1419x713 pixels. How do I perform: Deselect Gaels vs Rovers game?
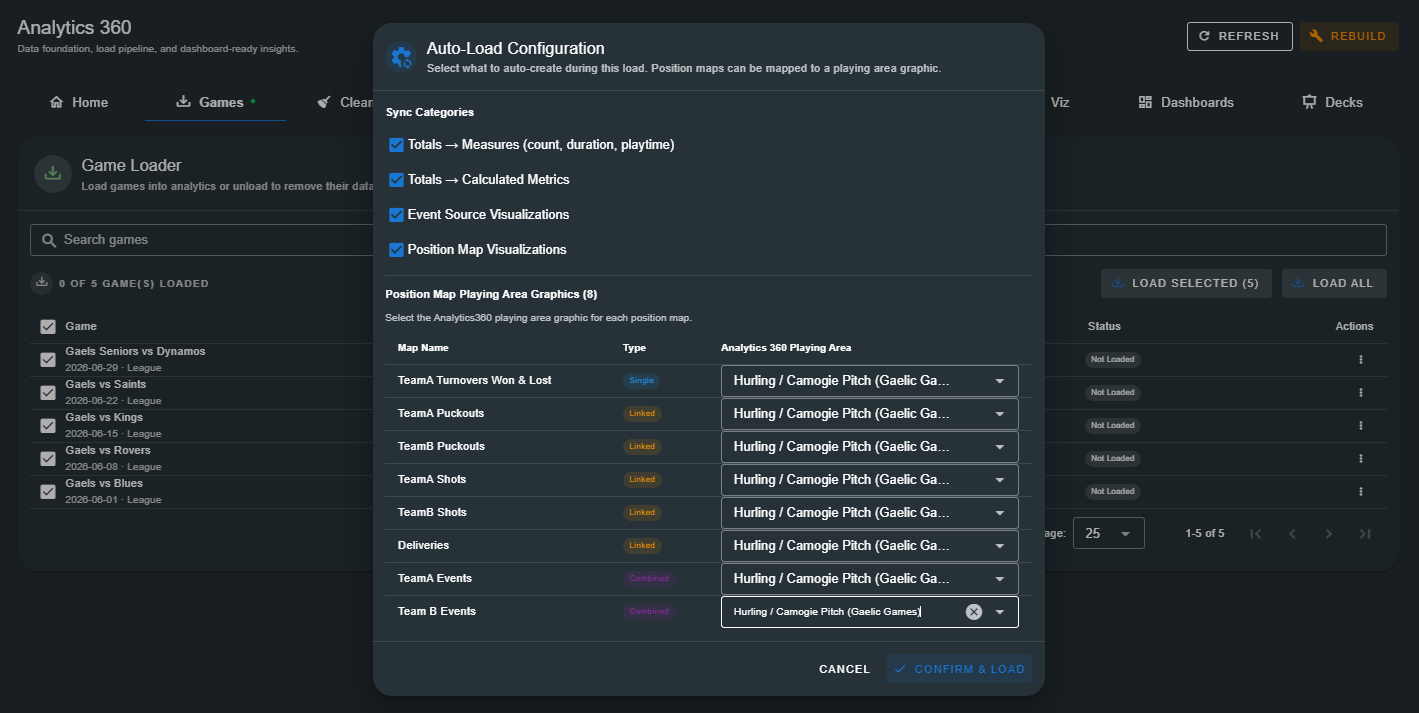(47, 459)
